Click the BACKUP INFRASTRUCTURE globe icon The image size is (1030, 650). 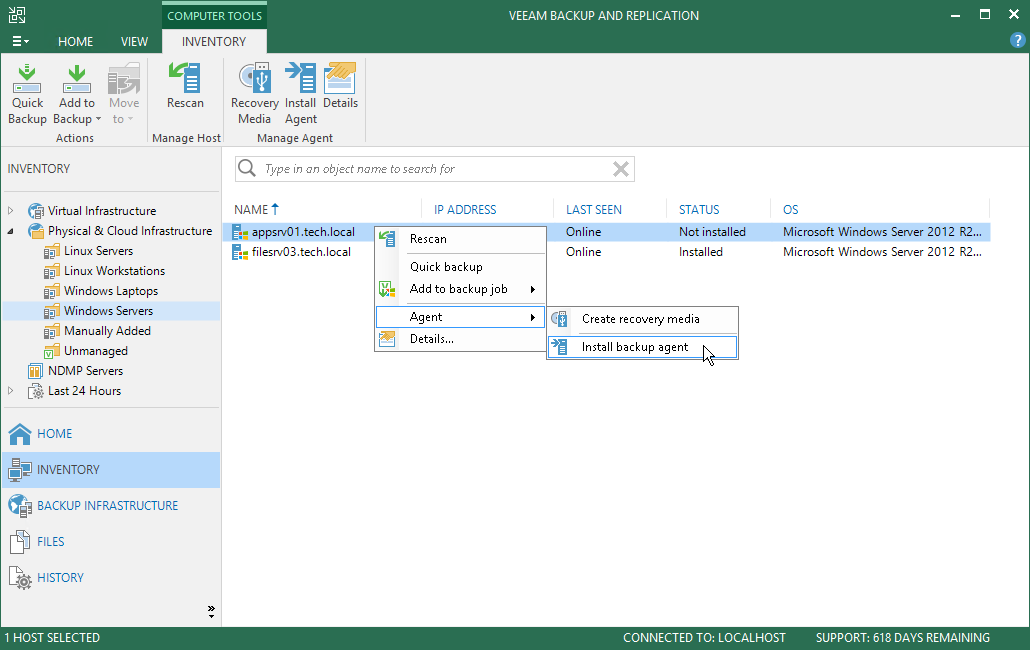(x=20, y=506)
